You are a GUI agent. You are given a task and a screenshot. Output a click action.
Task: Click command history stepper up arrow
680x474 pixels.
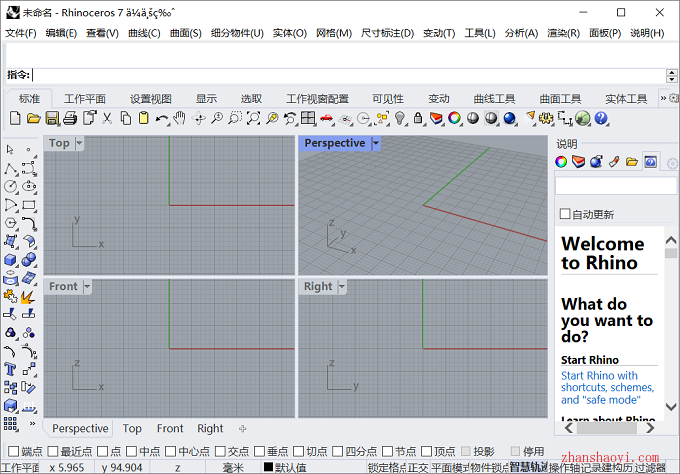pyautogui.click(x=671, y=72)
